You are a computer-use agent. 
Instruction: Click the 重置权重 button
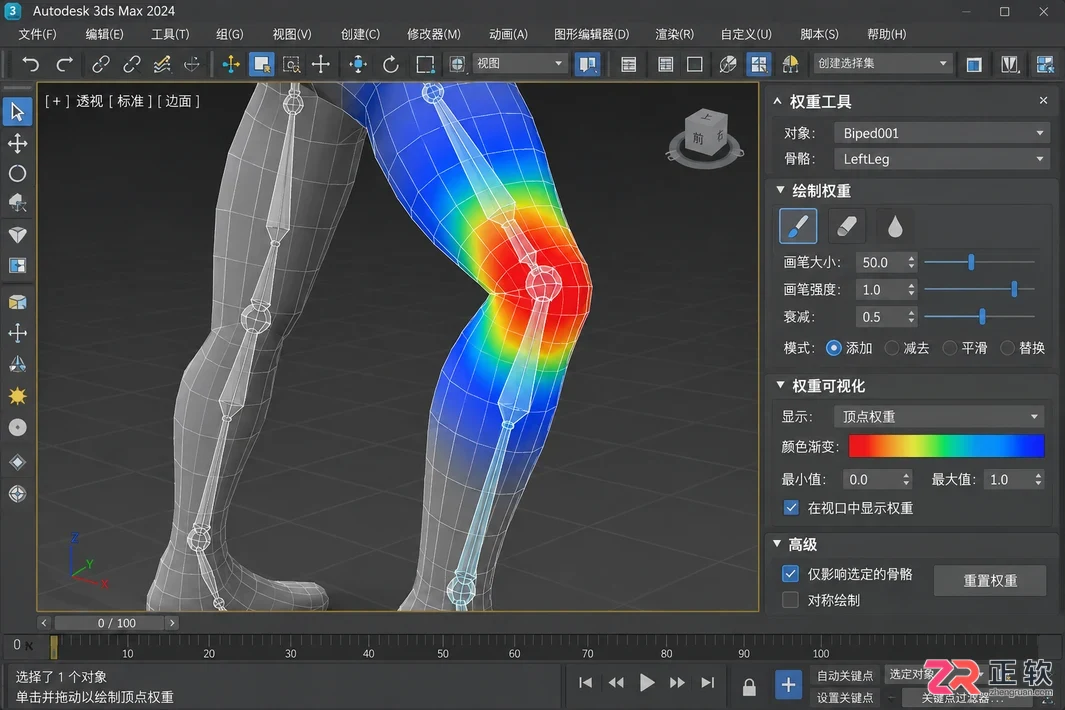point(990,581)
